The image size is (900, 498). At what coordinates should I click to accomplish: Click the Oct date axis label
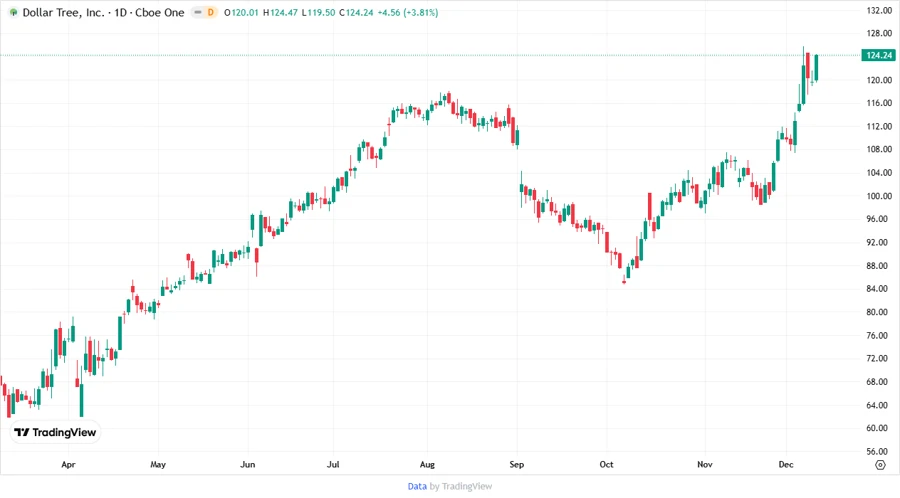click(x=606, y=465)
